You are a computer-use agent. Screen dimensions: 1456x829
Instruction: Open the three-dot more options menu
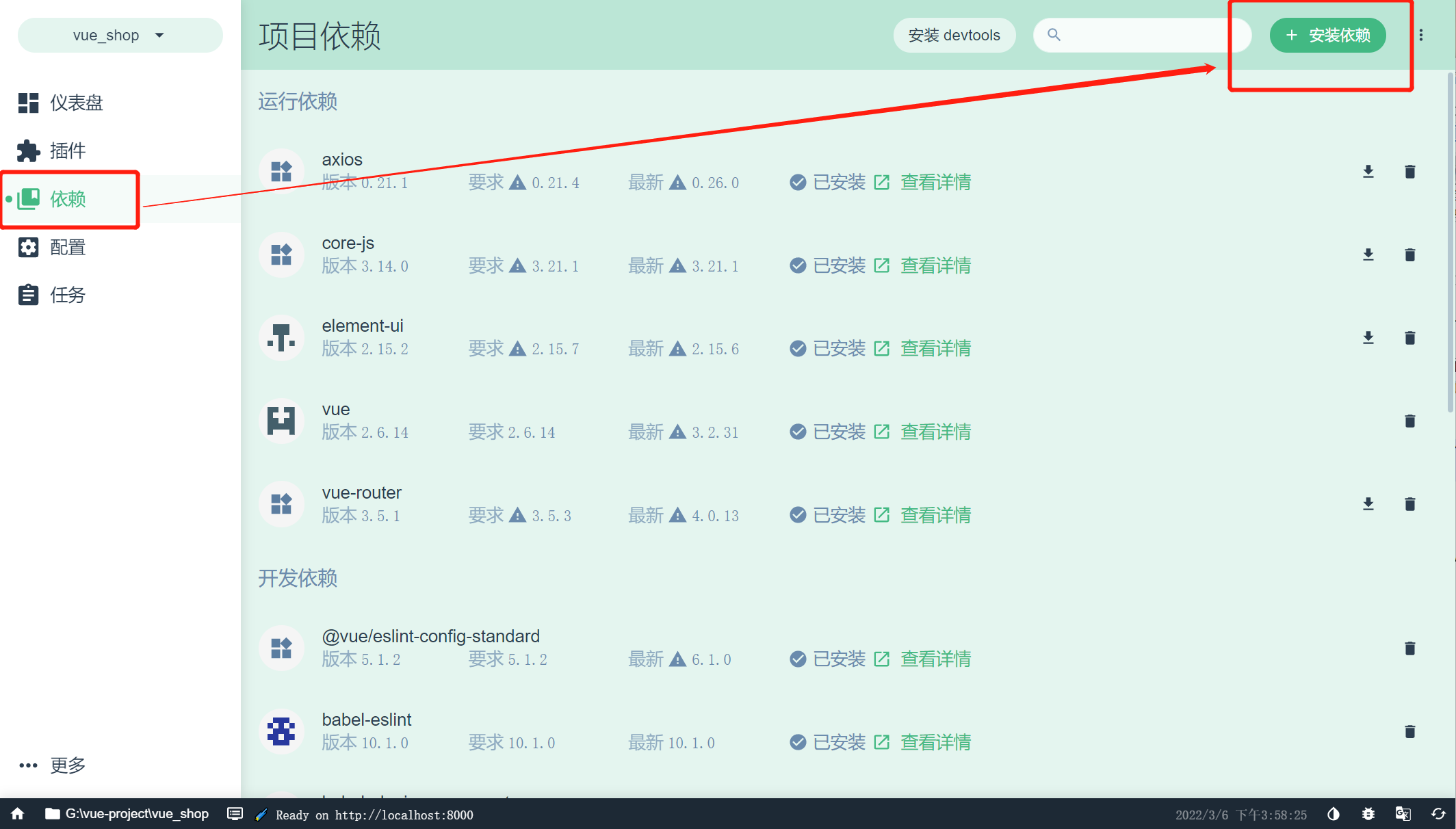[x=1421, y=36]
